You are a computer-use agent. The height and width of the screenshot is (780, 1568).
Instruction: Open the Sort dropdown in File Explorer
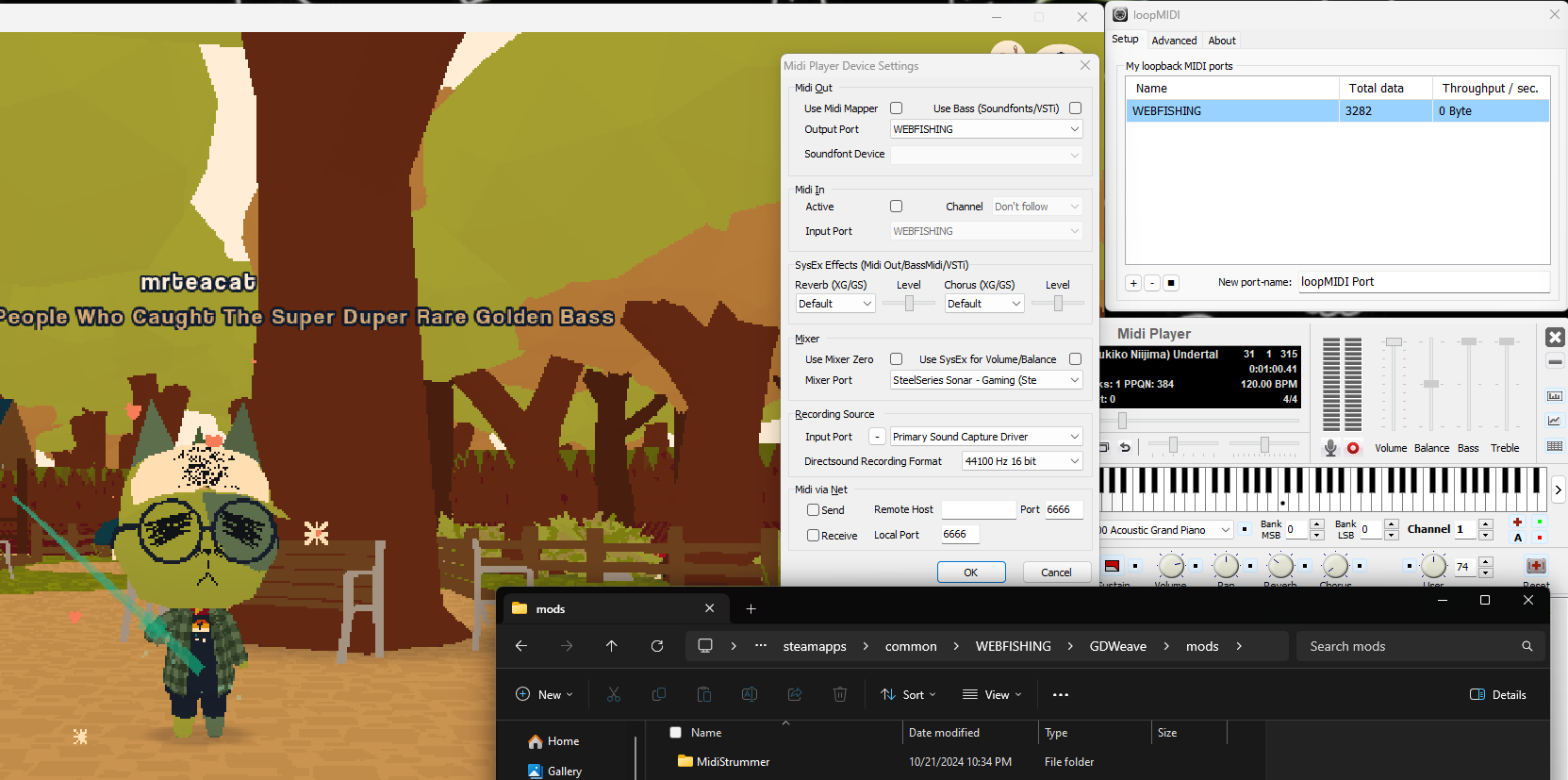(908, 695)
